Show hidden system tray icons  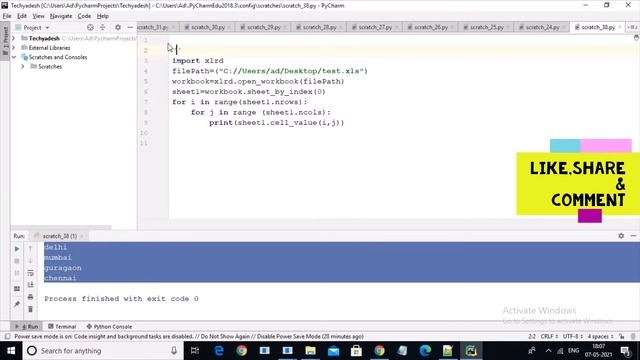[548, 351]
